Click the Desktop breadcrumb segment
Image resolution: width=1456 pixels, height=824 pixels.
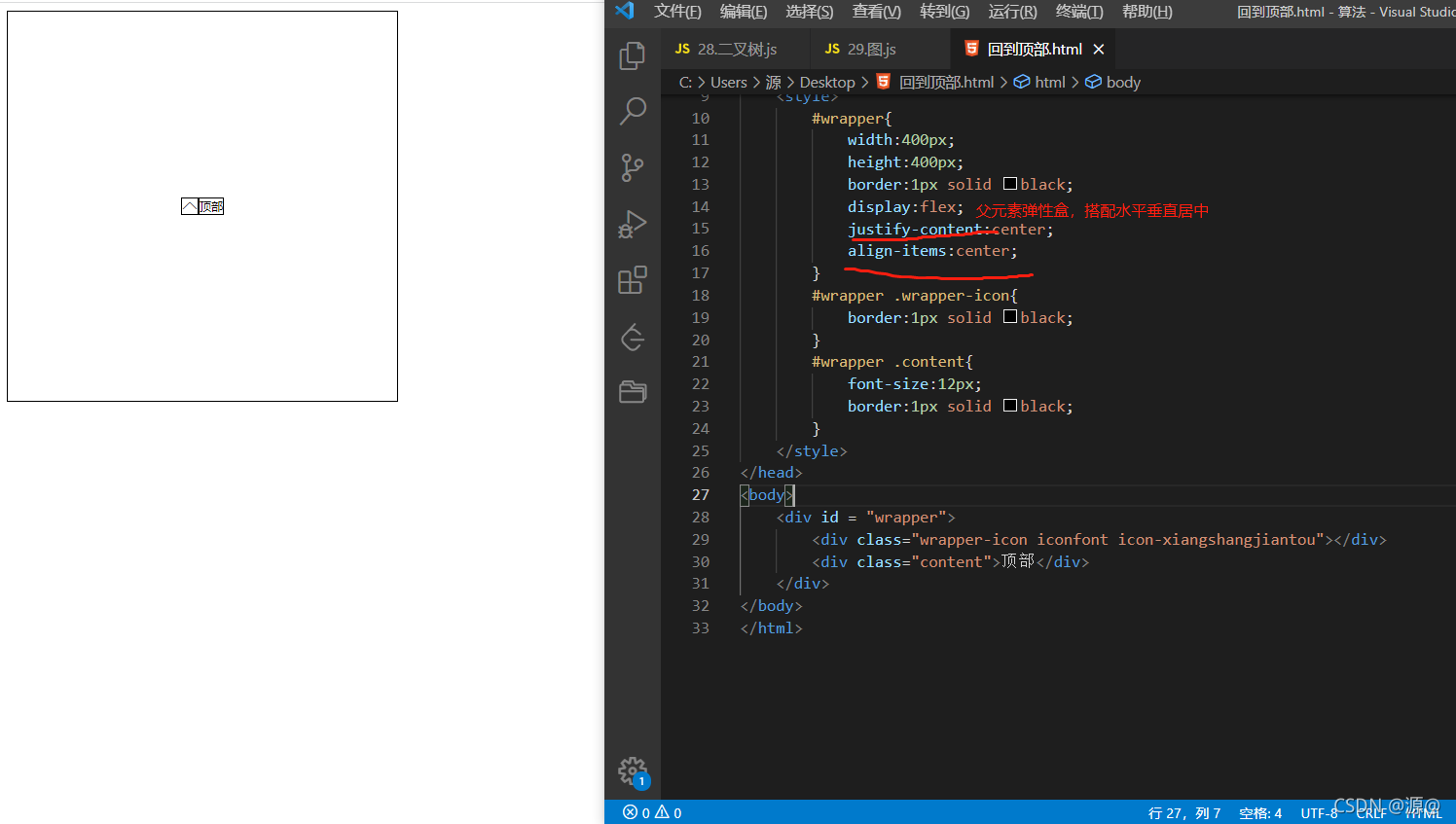point(827,82)
